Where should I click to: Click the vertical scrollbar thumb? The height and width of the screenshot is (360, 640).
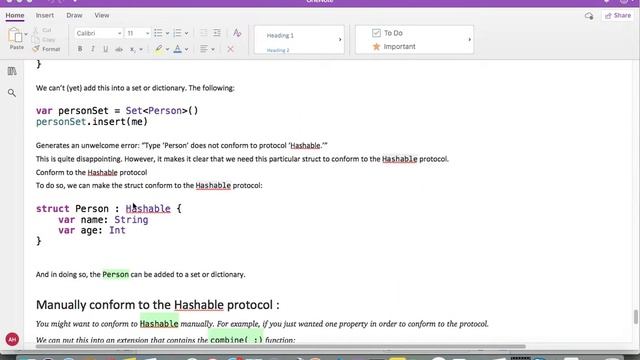tap(636, 317)
